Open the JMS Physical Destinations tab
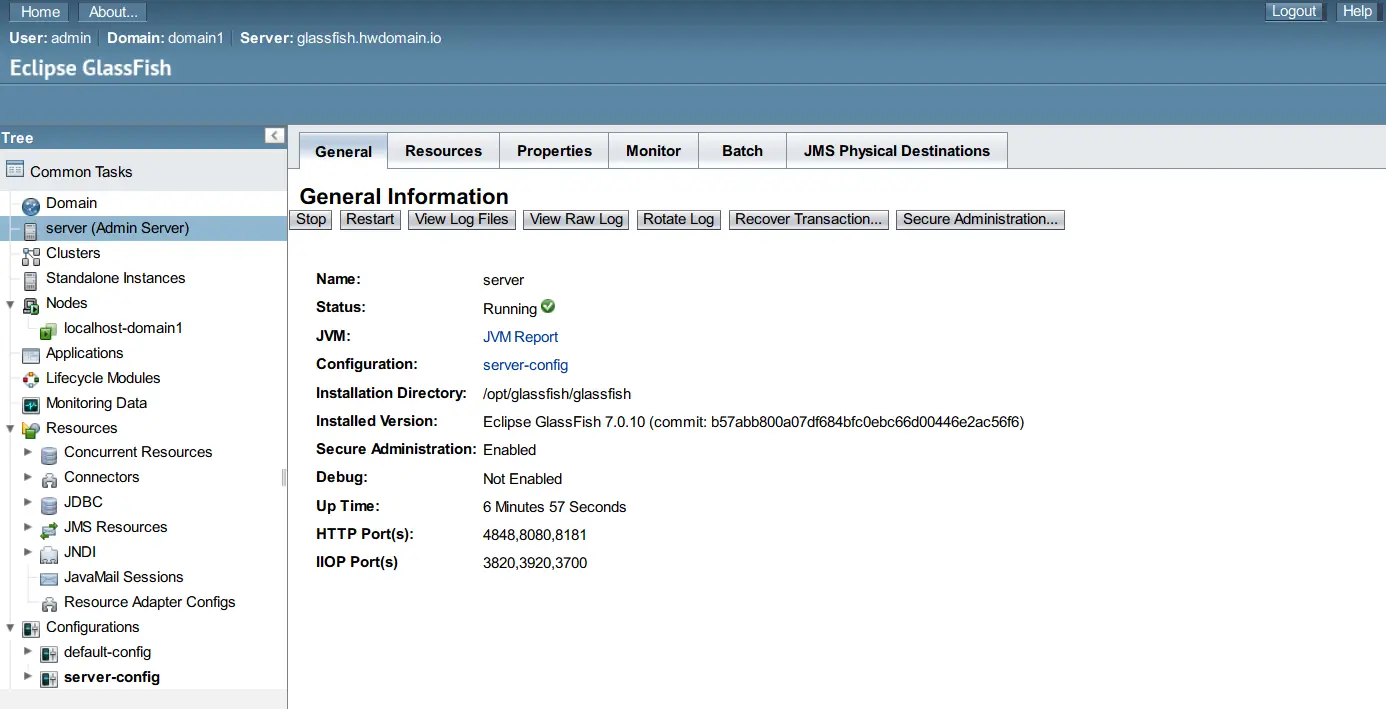1386x709 pixels. (x=896, y=150)
